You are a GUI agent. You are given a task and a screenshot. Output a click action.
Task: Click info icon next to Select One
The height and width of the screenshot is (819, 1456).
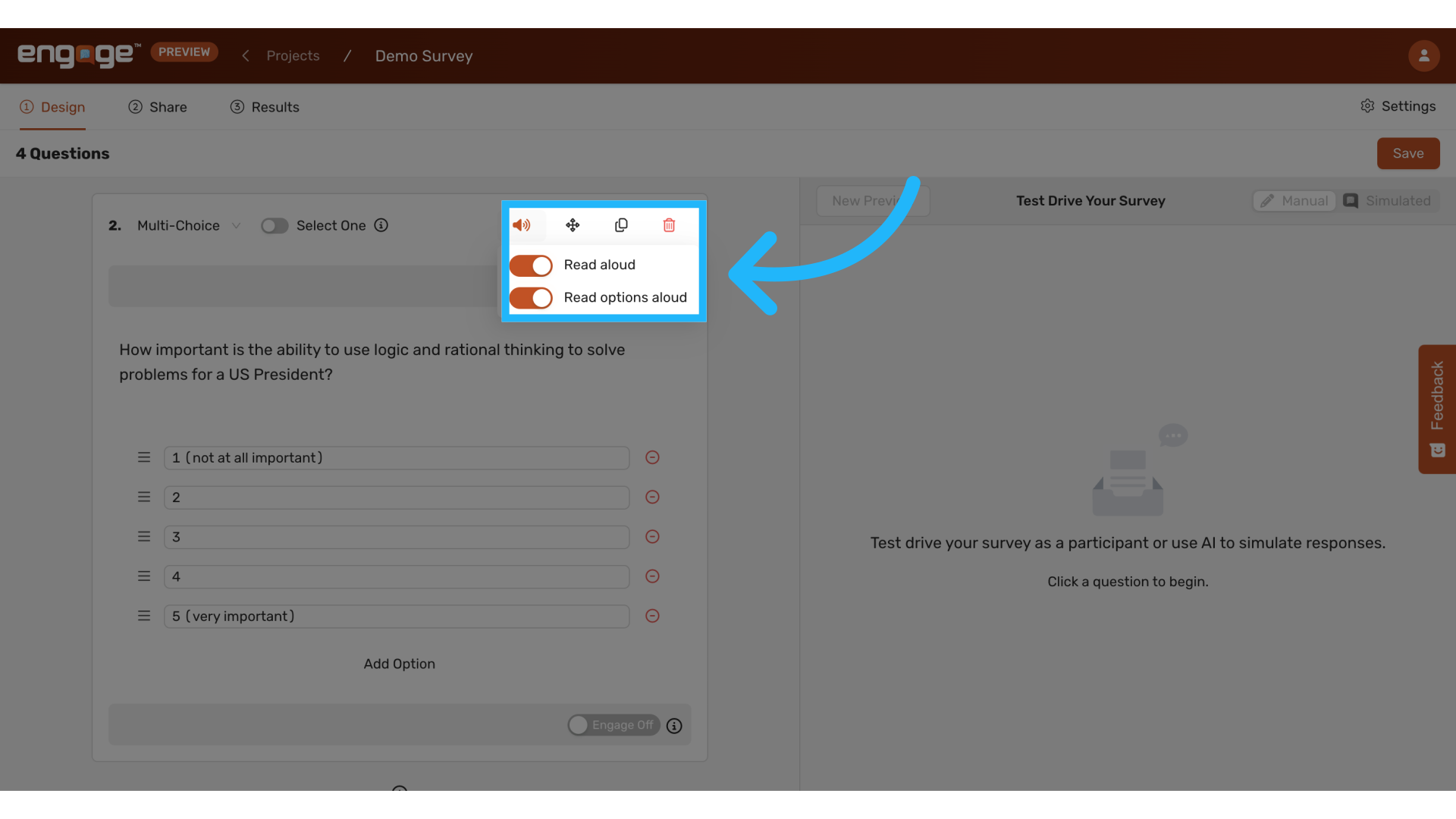[381, 225]
